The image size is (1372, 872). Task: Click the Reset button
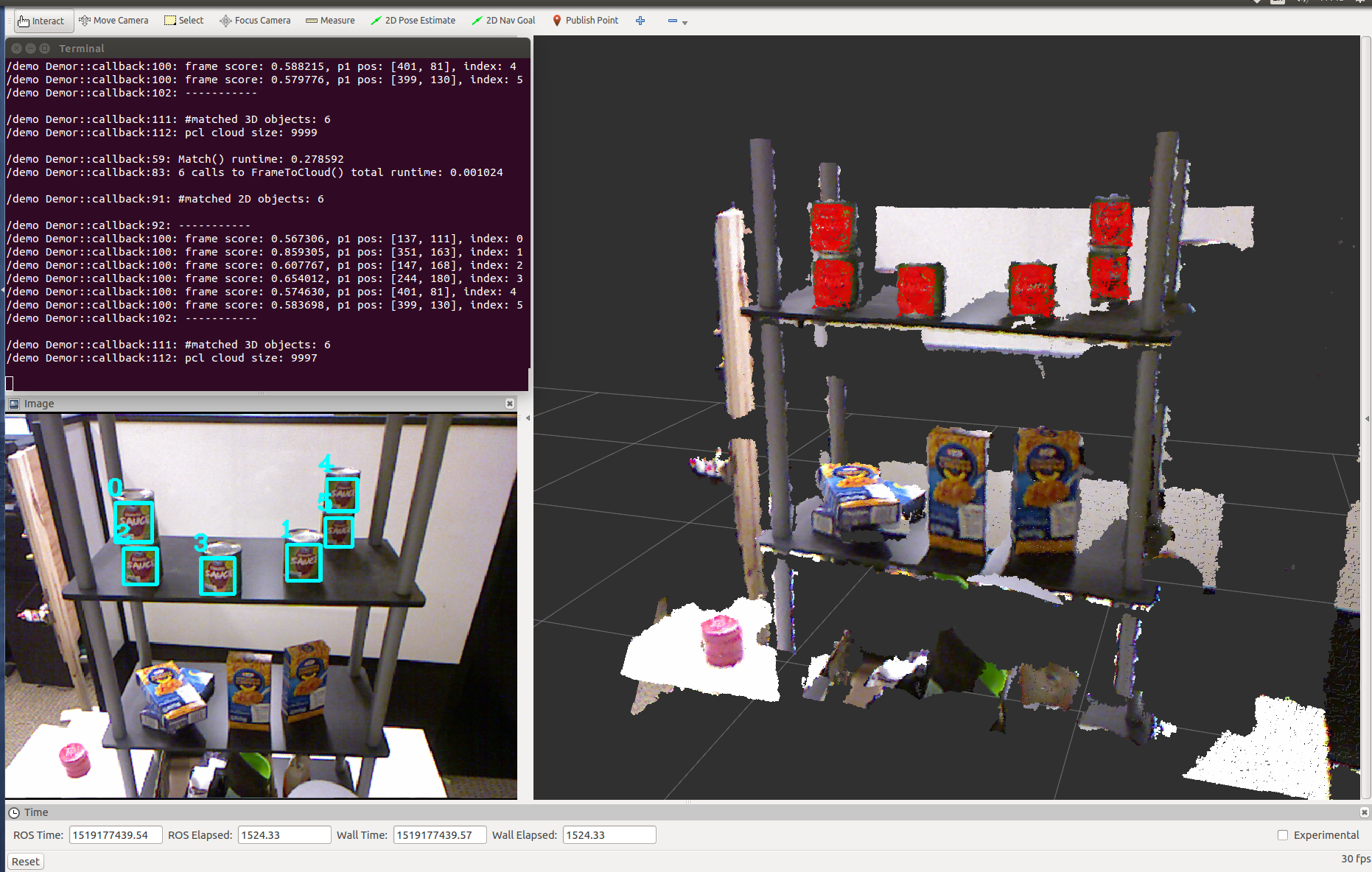[26, 862]
